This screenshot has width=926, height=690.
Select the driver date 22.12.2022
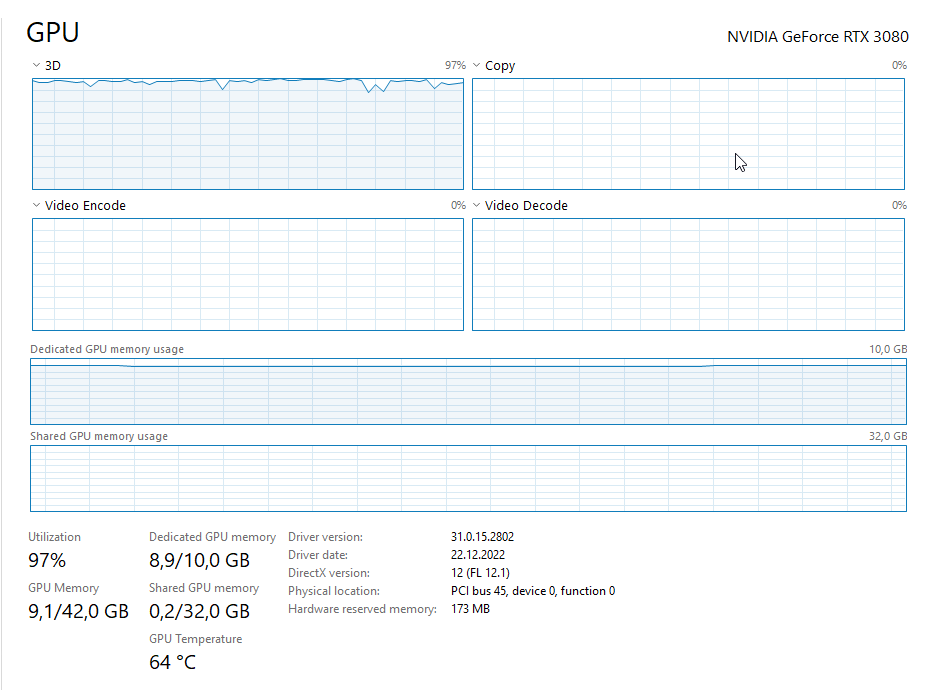[477, 555]
